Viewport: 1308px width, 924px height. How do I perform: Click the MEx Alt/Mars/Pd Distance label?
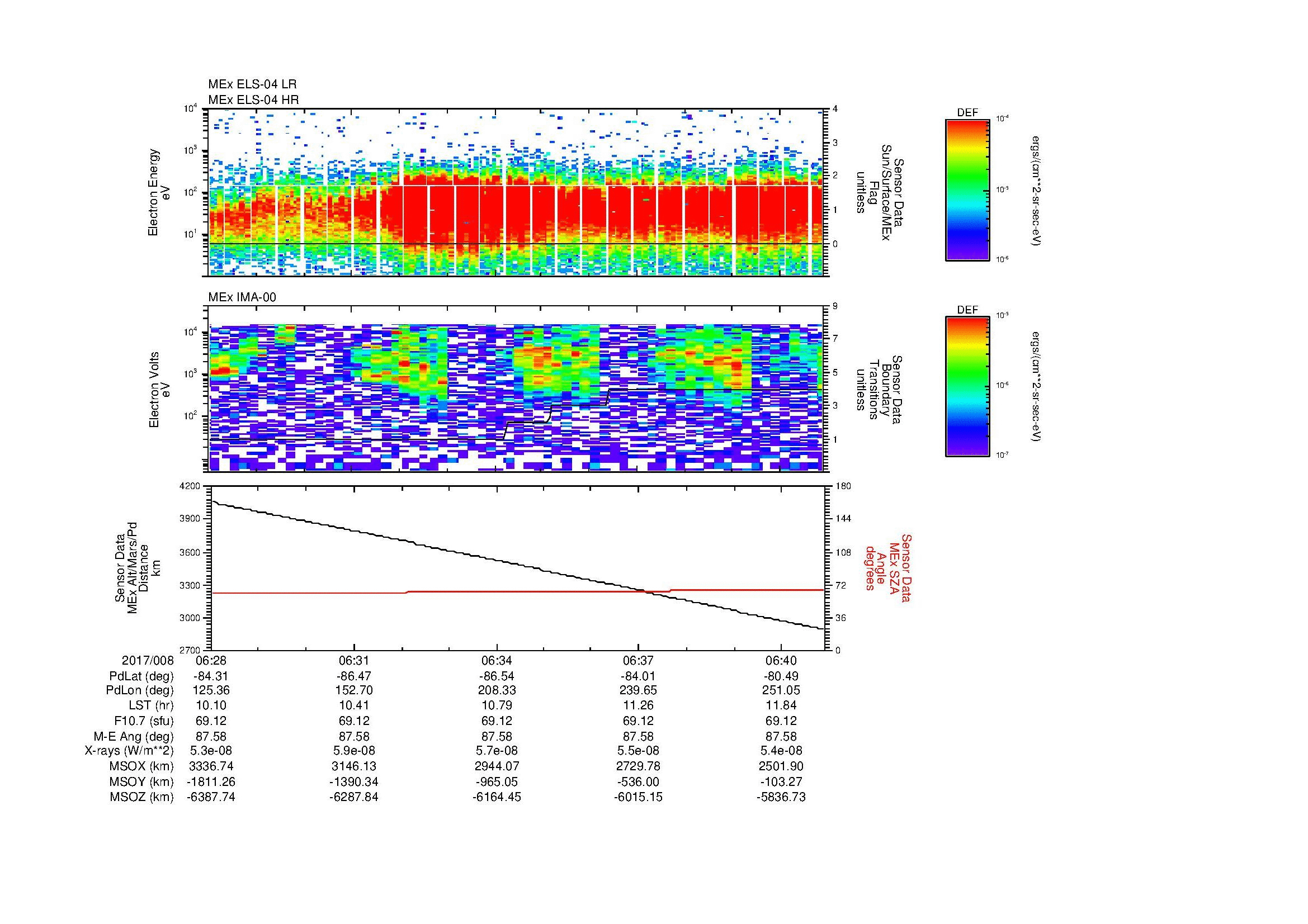click(x=138, y=567)
